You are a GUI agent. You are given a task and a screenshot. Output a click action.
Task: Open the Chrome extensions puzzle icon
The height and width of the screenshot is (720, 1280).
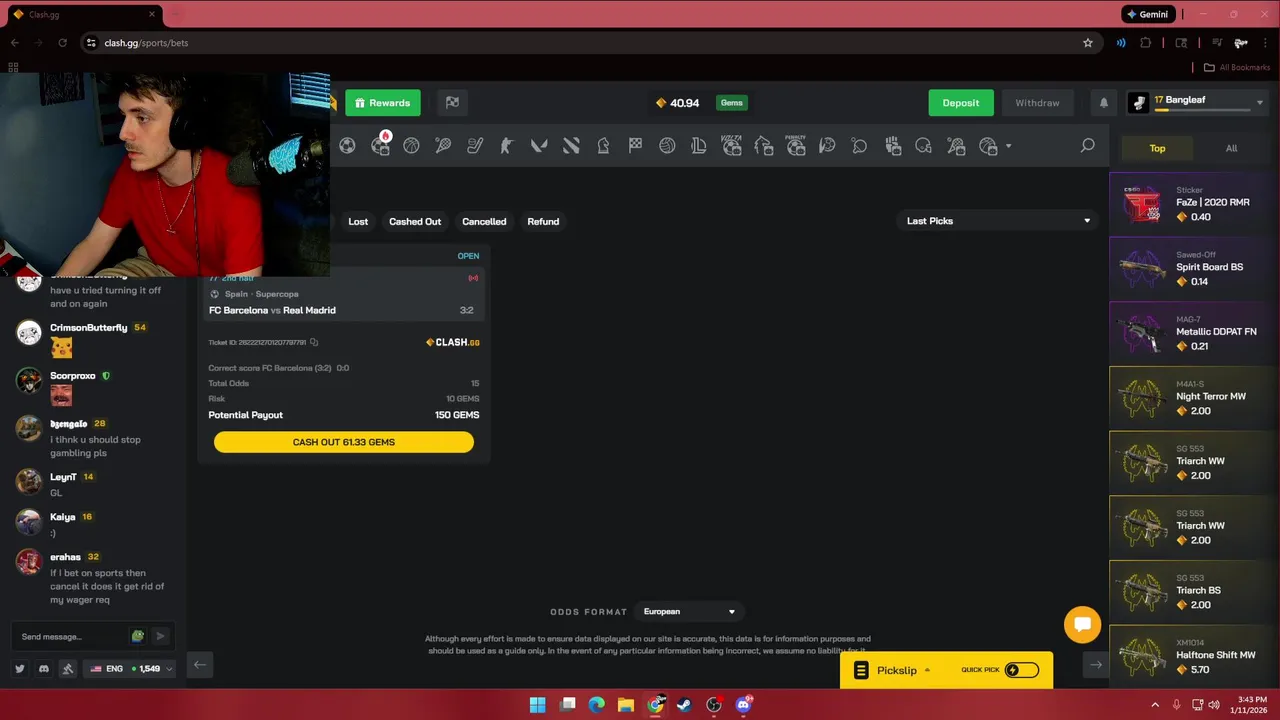[1146, 43]
